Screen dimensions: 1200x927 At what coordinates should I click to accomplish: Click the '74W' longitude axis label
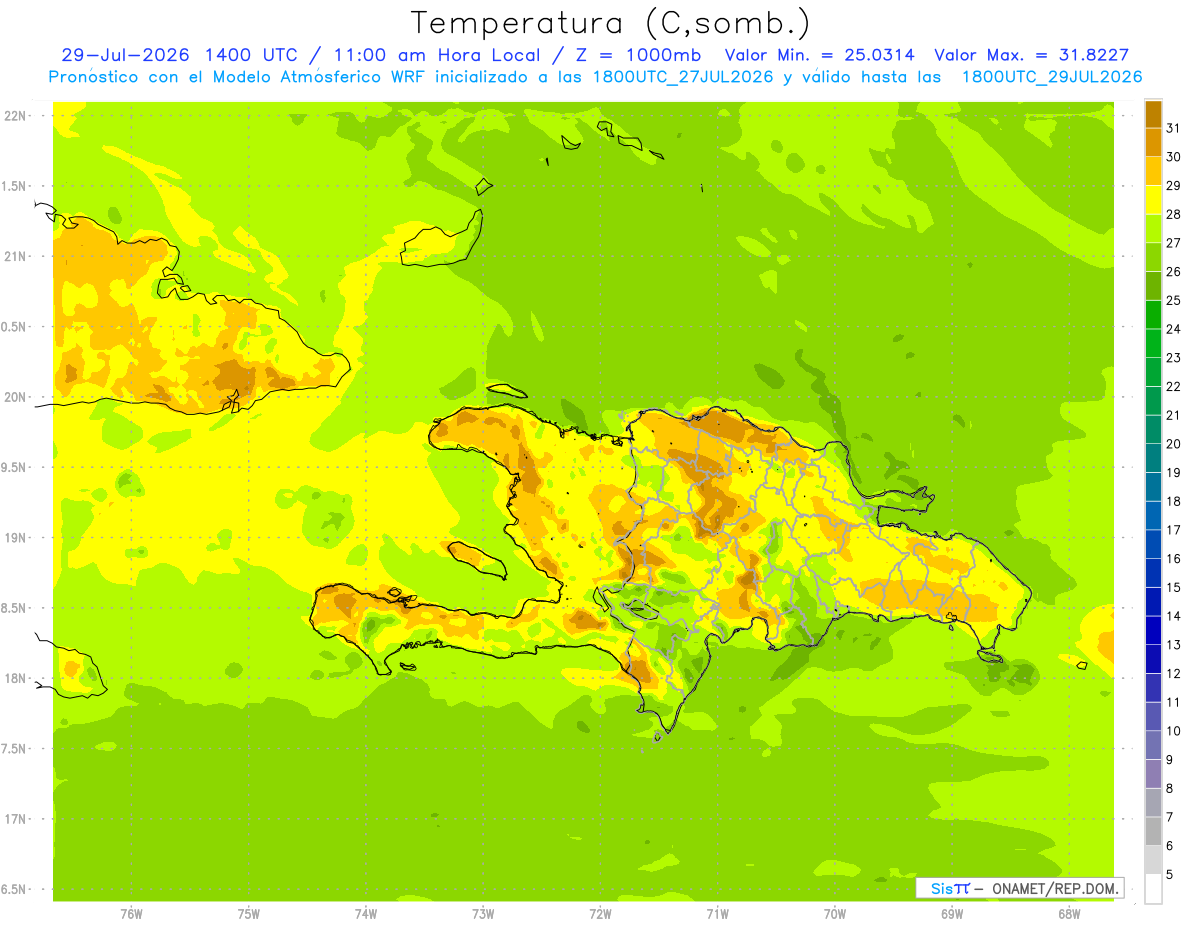click(366, 915)
